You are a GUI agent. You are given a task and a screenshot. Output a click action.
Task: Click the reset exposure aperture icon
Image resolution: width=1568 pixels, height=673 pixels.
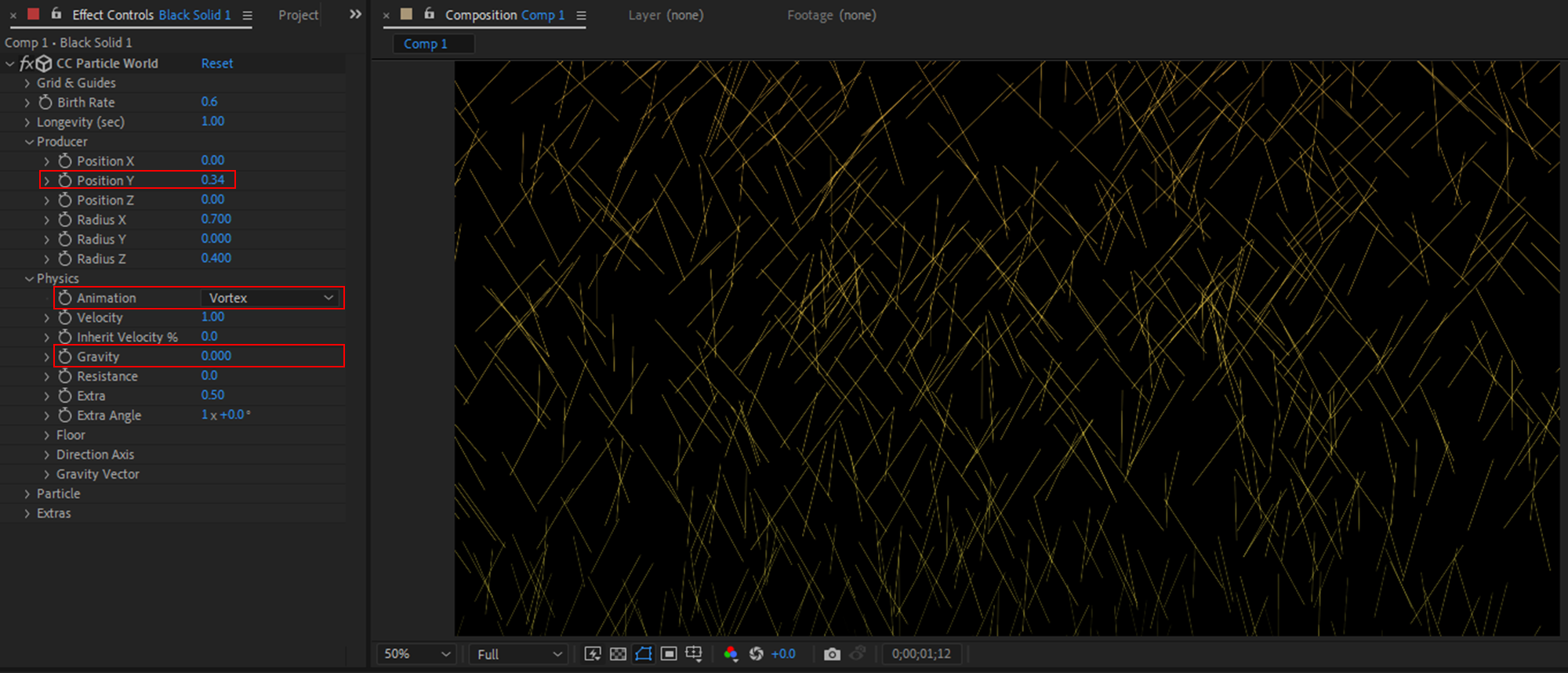pyautogui.click(x=756, y=653)
